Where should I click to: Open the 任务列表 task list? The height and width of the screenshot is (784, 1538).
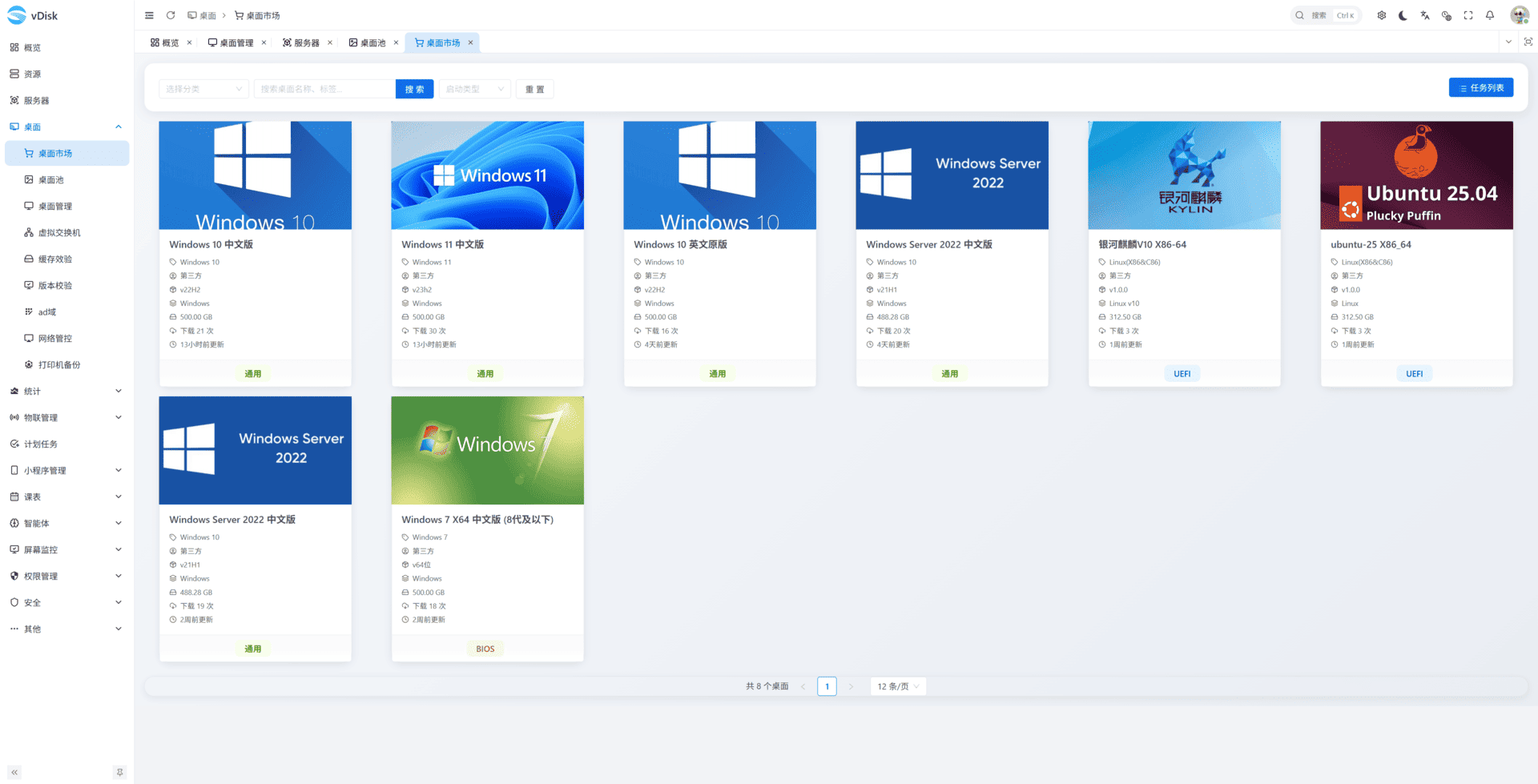click(x=1481, y=88)
